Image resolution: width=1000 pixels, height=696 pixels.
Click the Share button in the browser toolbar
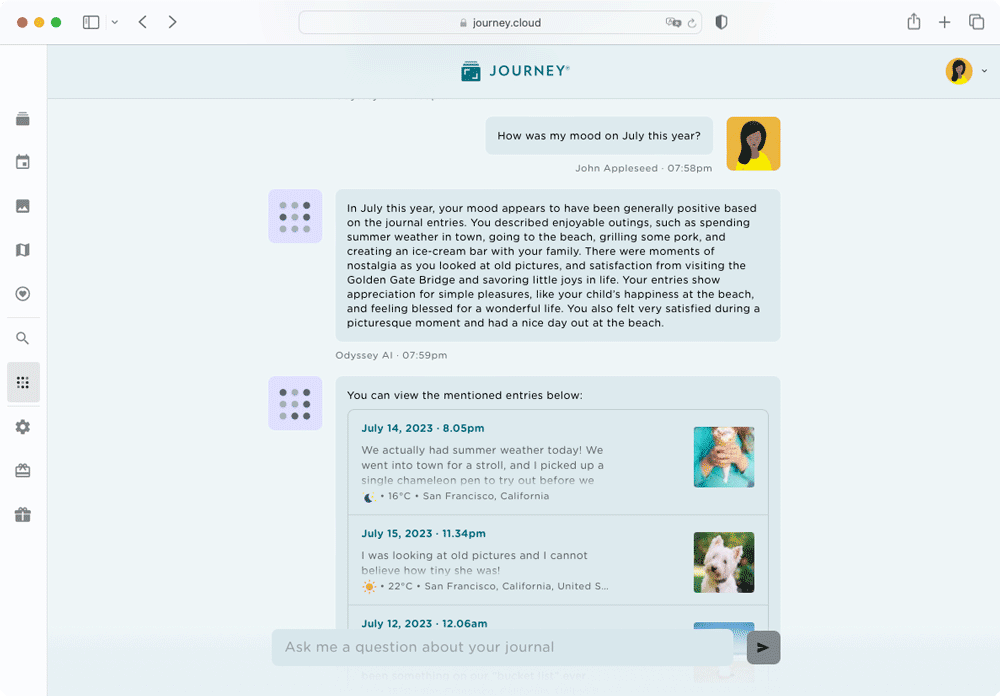(x=913, y=20)
